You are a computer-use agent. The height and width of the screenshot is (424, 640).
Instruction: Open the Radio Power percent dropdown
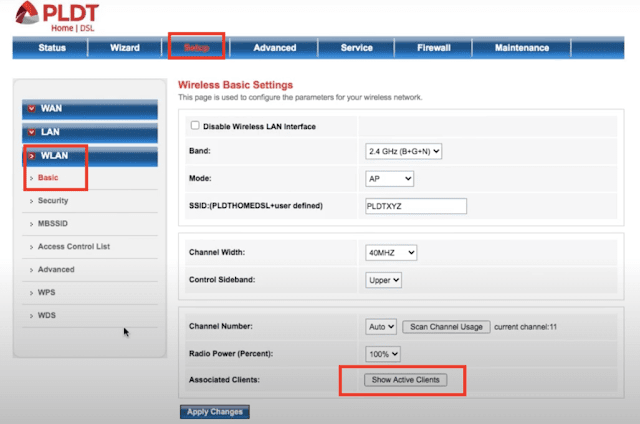(x=383, y=354)
